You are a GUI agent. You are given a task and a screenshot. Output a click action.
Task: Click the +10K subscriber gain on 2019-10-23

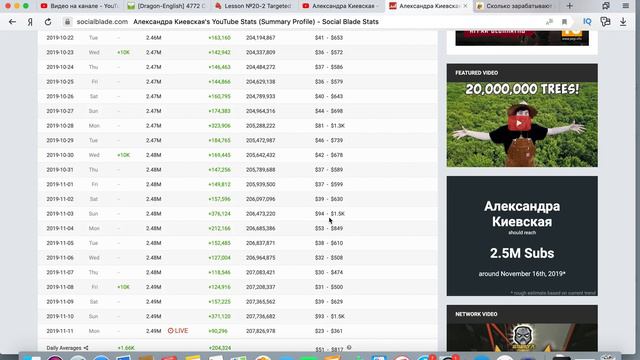click(x=123, y=52)
